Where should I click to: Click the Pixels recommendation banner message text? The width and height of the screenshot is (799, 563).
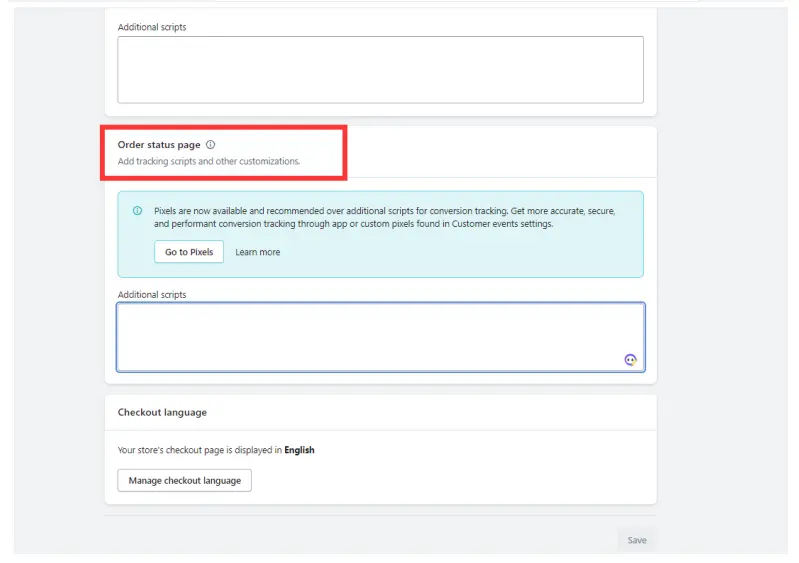coord(384,218)
